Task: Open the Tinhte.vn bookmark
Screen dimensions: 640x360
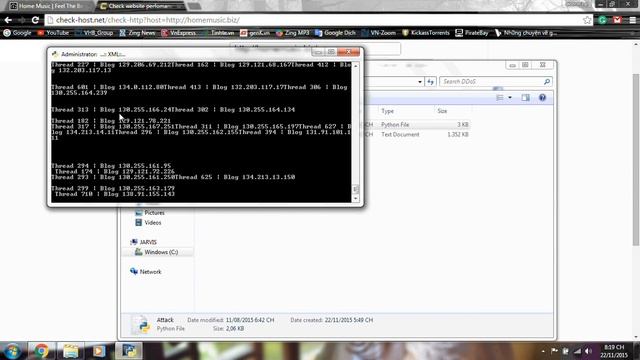Action: tap(218, 33)
